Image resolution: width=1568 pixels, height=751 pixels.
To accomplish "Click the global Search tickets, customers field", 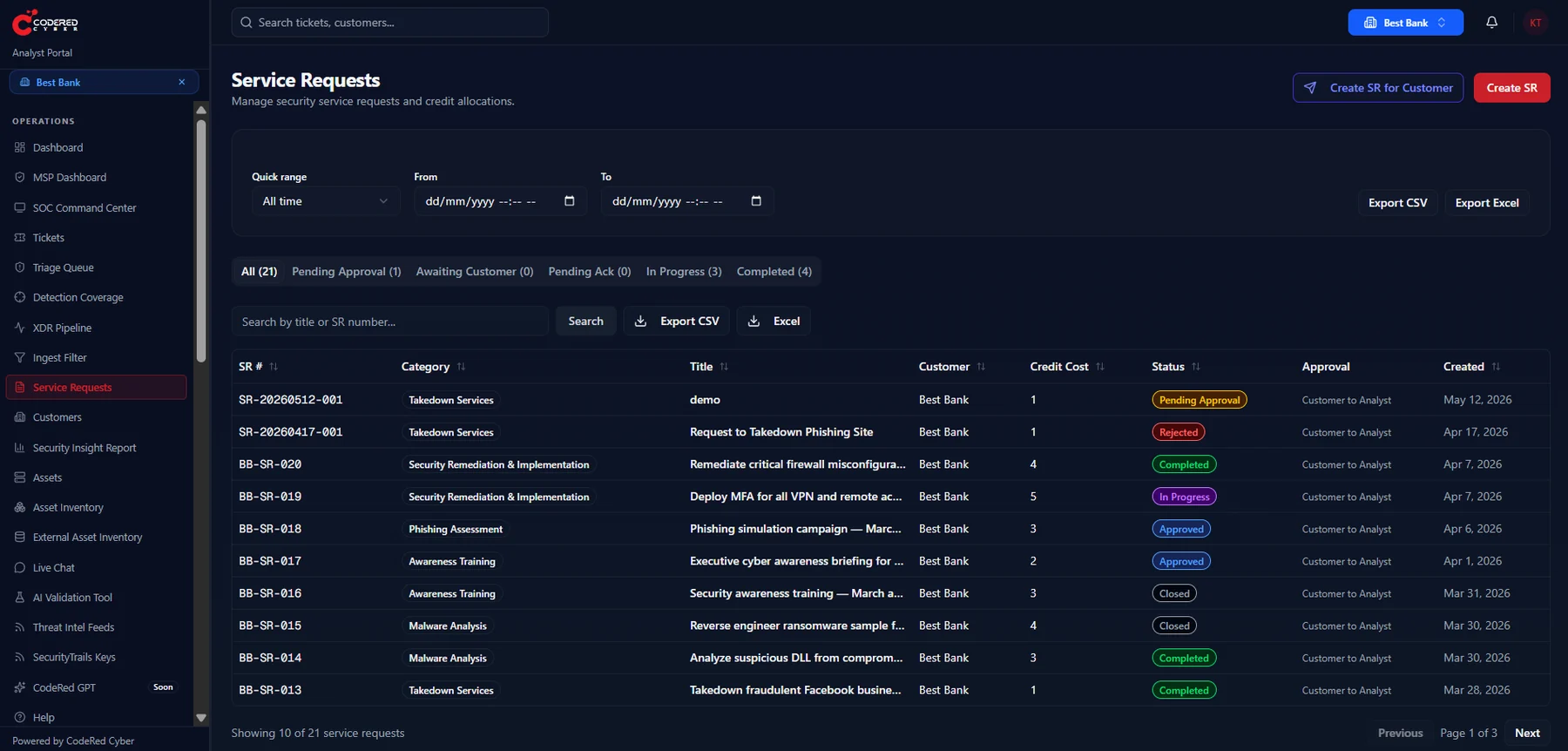I will point(389,23).
